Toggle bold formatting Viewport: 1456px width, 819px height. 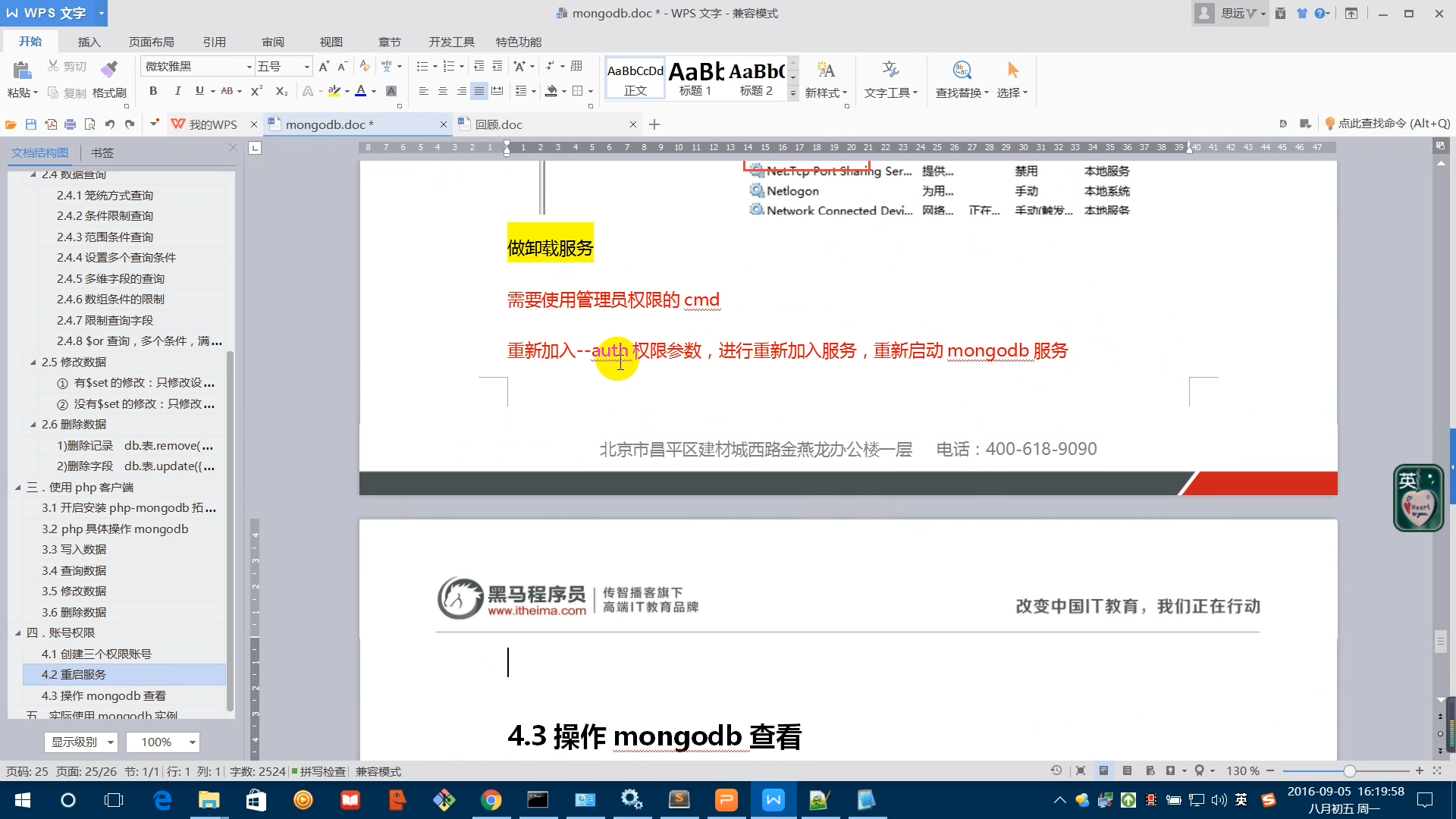coord(153,91)
